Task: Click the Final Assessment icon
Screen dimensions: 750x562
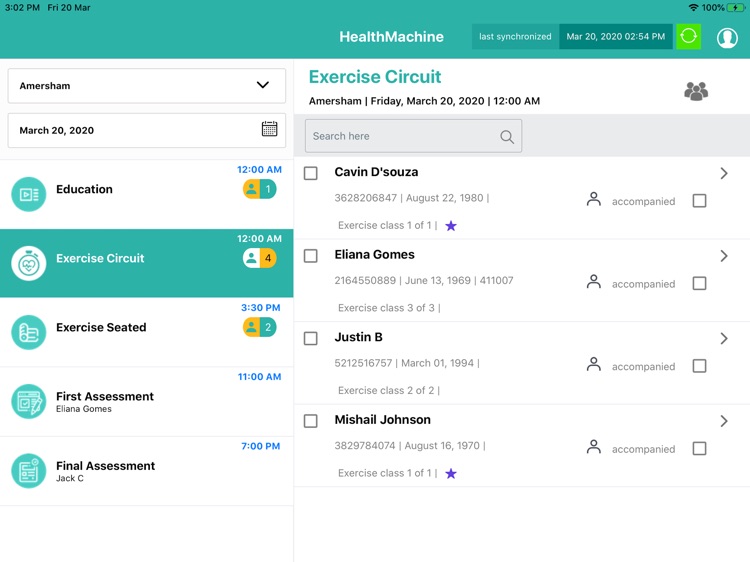Action: [29, 471]
